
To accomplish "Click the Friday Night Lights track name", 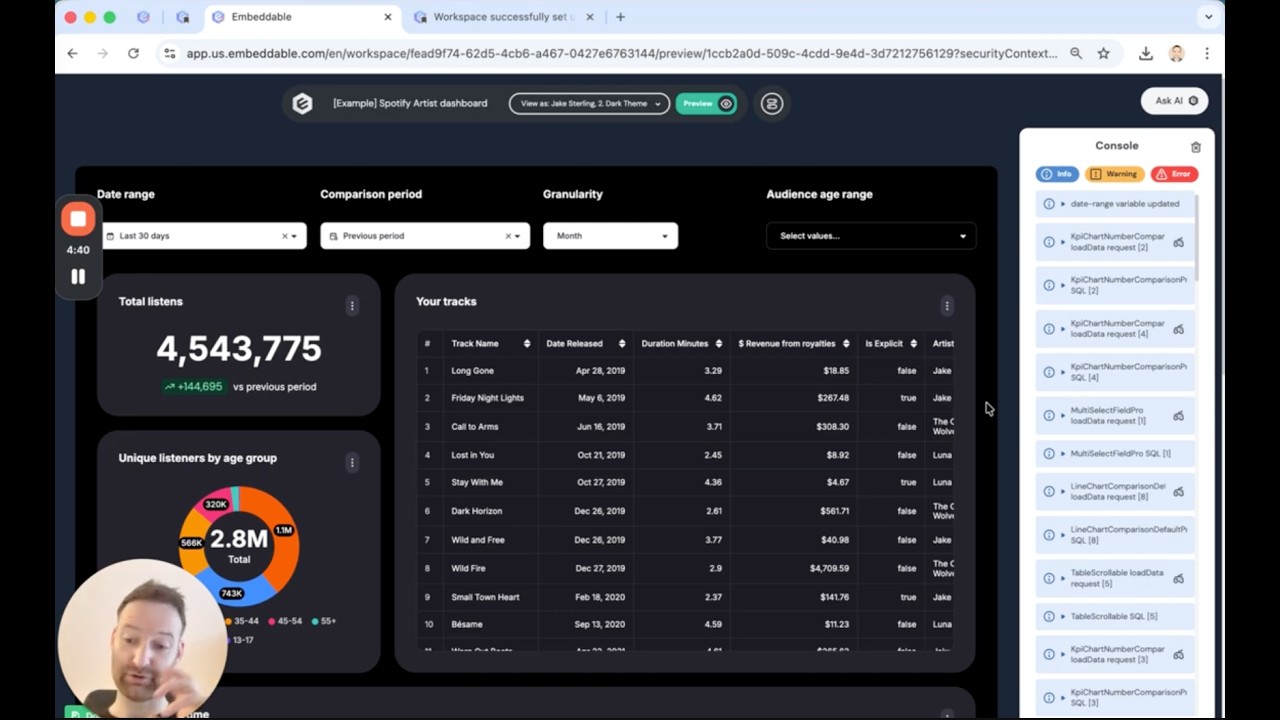I will pos(487,398).
